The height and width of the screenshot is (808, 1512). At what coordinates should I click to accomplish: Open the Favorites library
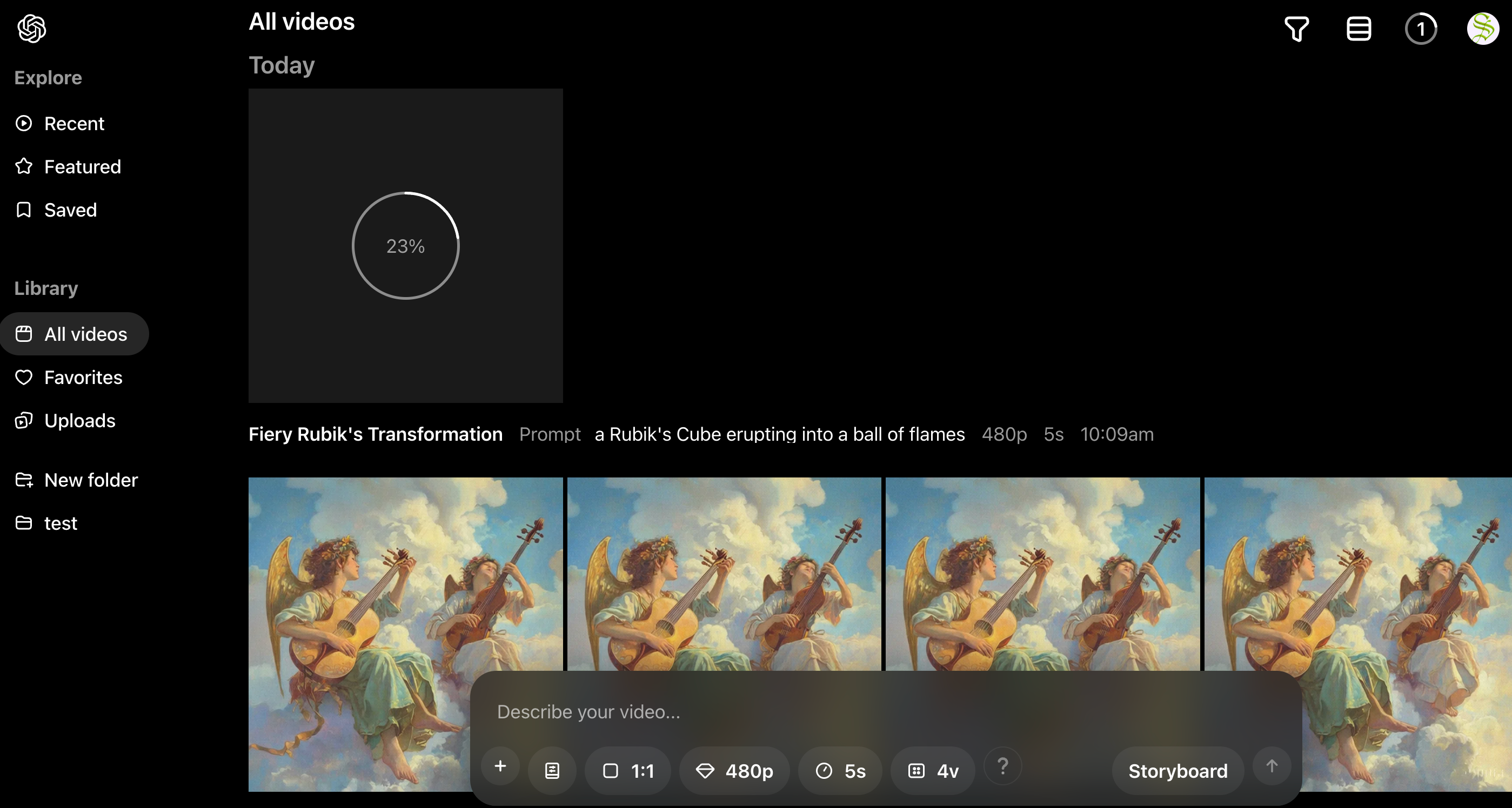(x=83, y=378)
